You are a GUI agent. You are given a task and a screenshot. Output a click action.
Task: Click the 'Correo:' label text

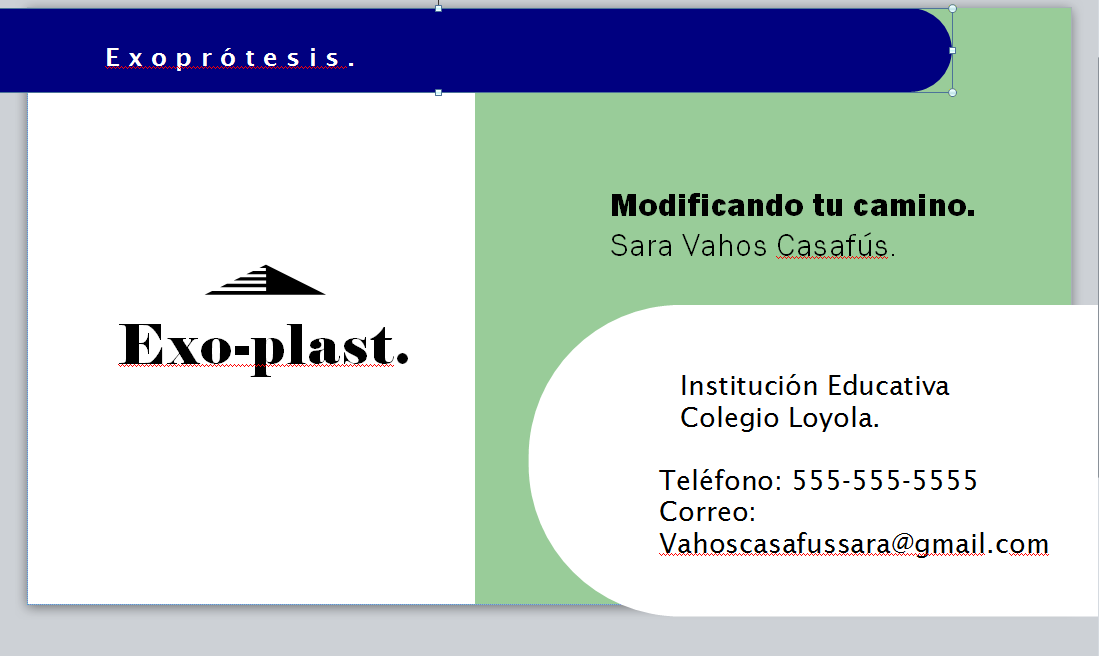coord(707,512)
